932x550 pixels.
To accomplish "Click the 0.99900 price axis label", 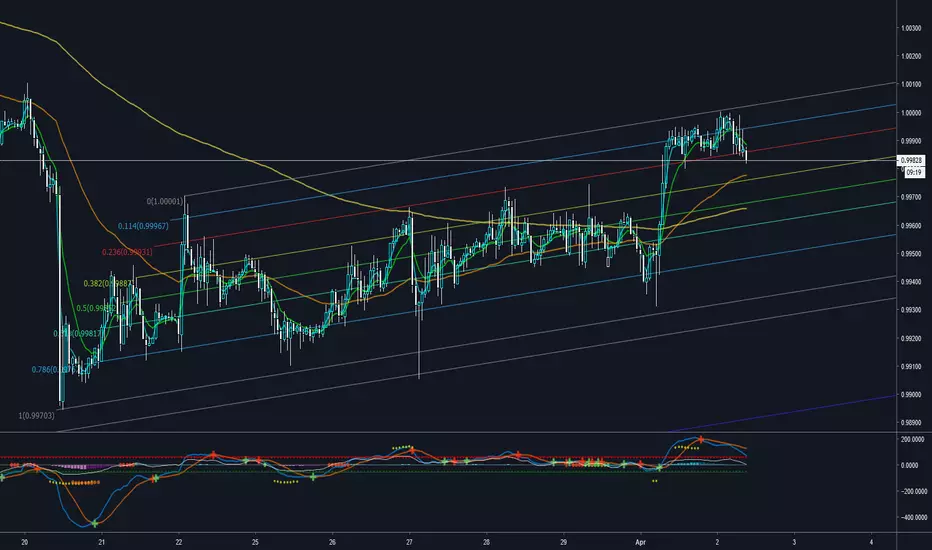I will (911, 141).
